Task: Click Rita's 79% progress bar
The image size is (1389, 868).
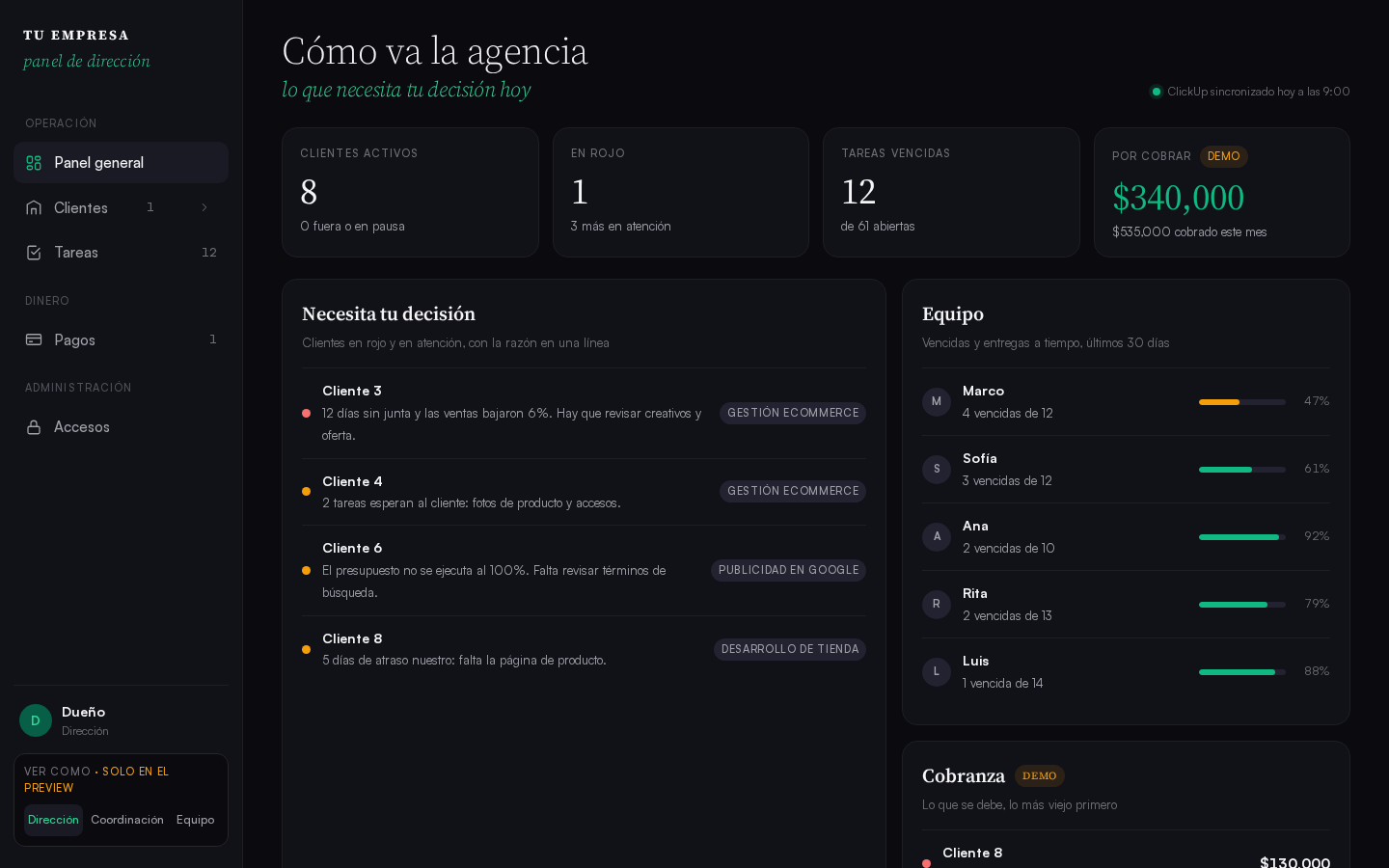Action: [x=1242, y=604]
